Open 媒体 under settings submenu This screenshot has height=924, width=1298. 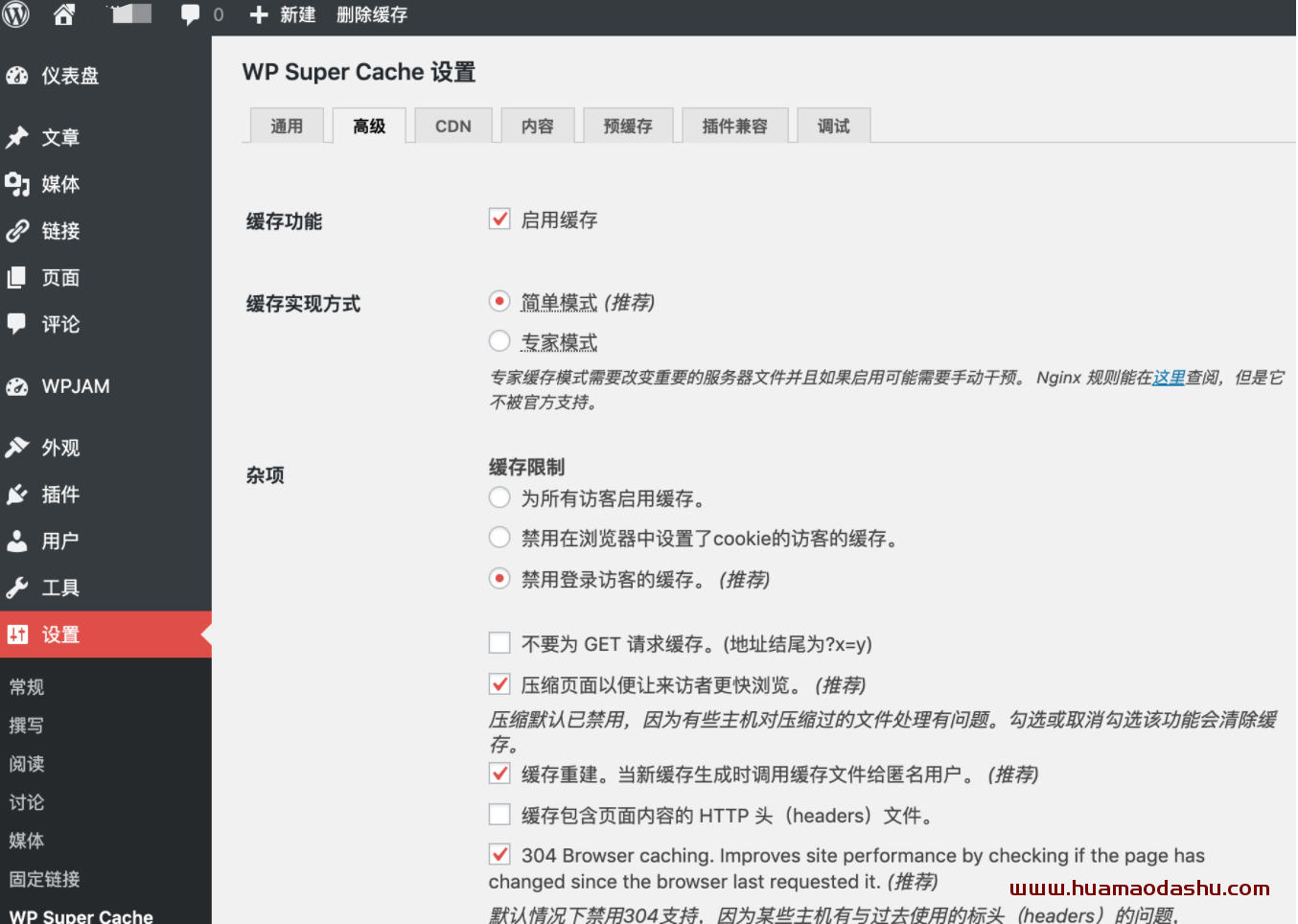coord(27,841)
